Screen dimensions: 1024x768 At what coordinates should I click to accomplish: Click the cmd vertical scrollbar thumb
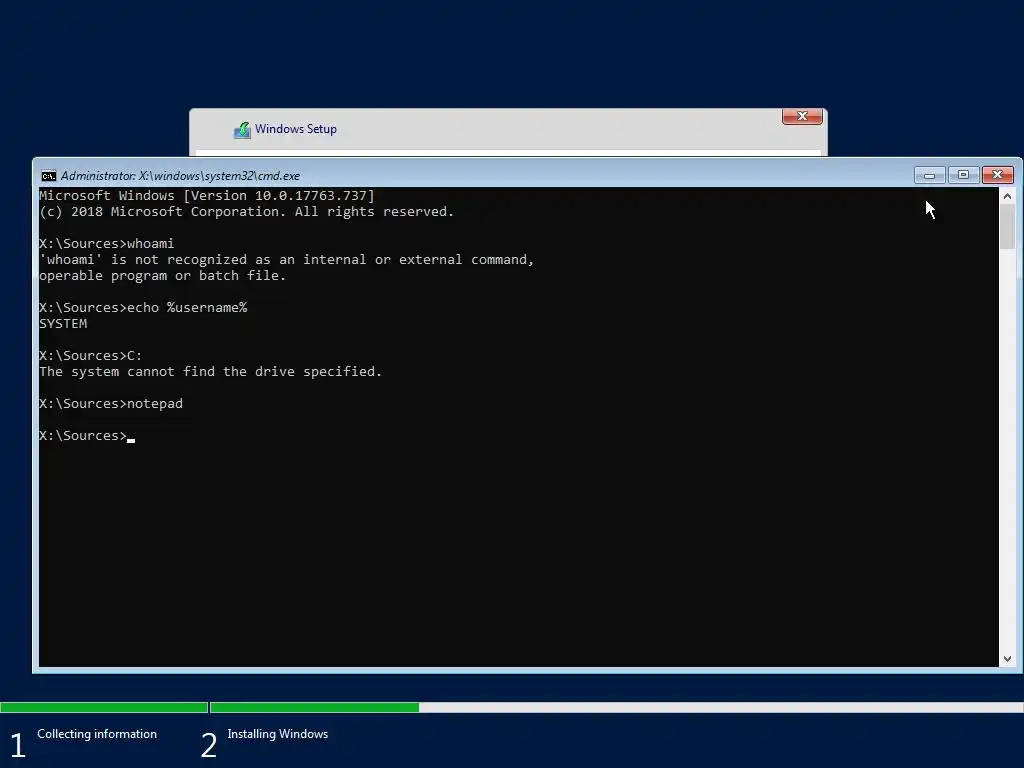tap(1007, 227)
